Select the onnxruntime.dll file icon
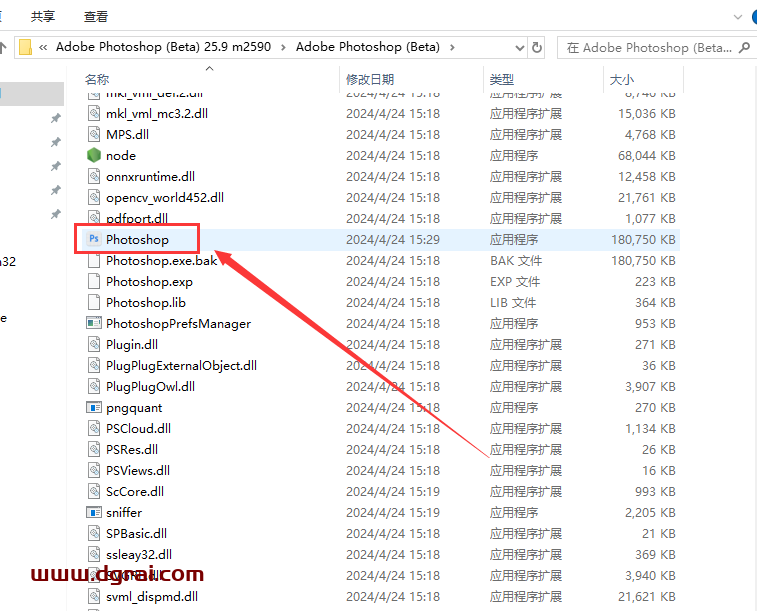Screen dimensions: 757x611 (94, 176)
